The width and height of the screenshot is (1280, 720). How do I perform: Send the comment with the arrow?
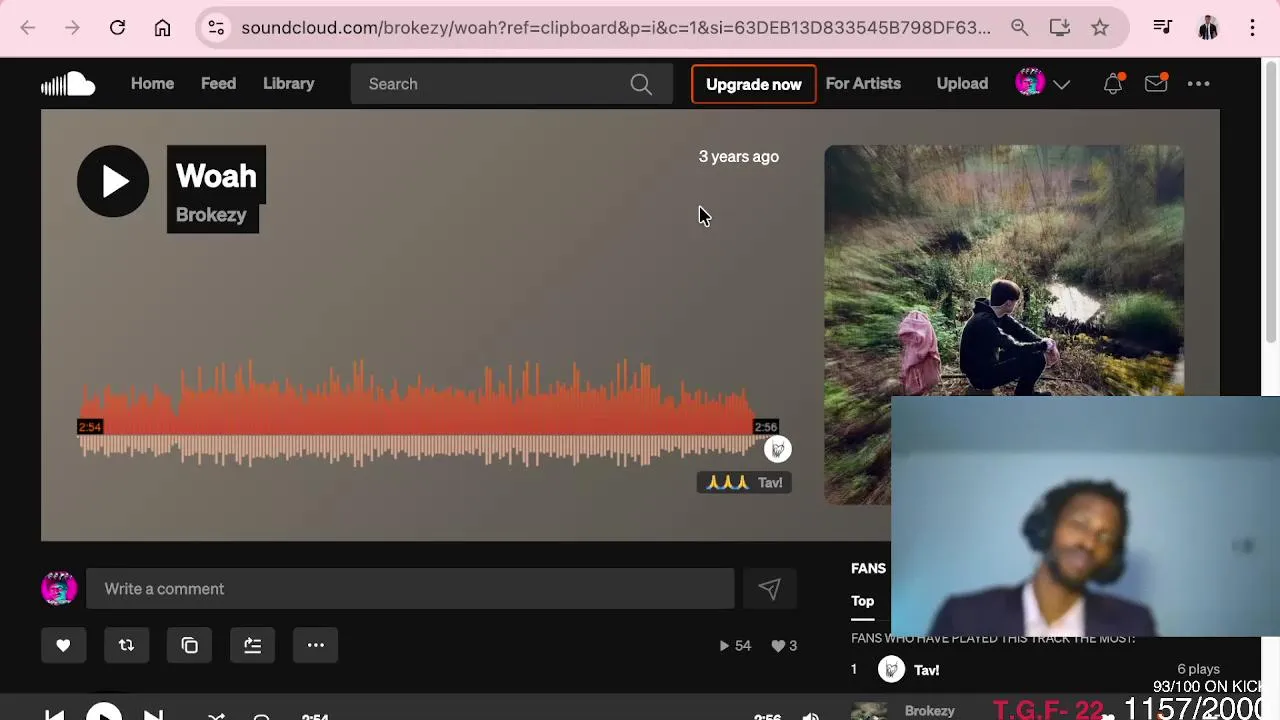coord(769,589)
